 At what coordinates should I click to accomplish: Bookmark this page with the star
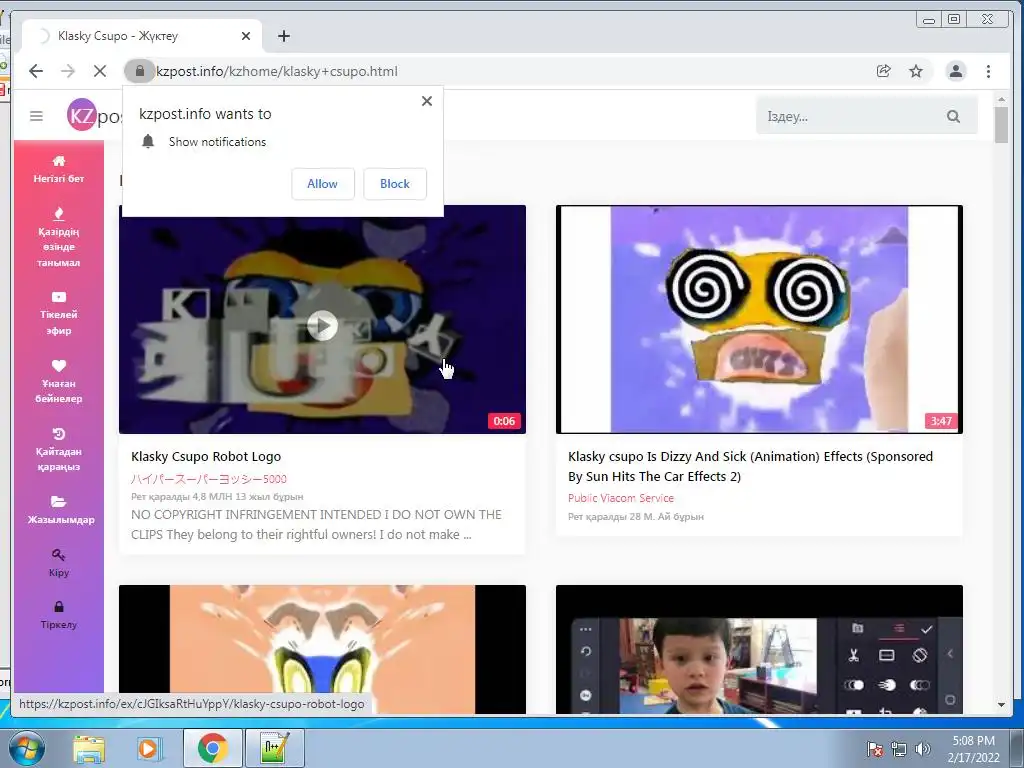coord(916,71)
